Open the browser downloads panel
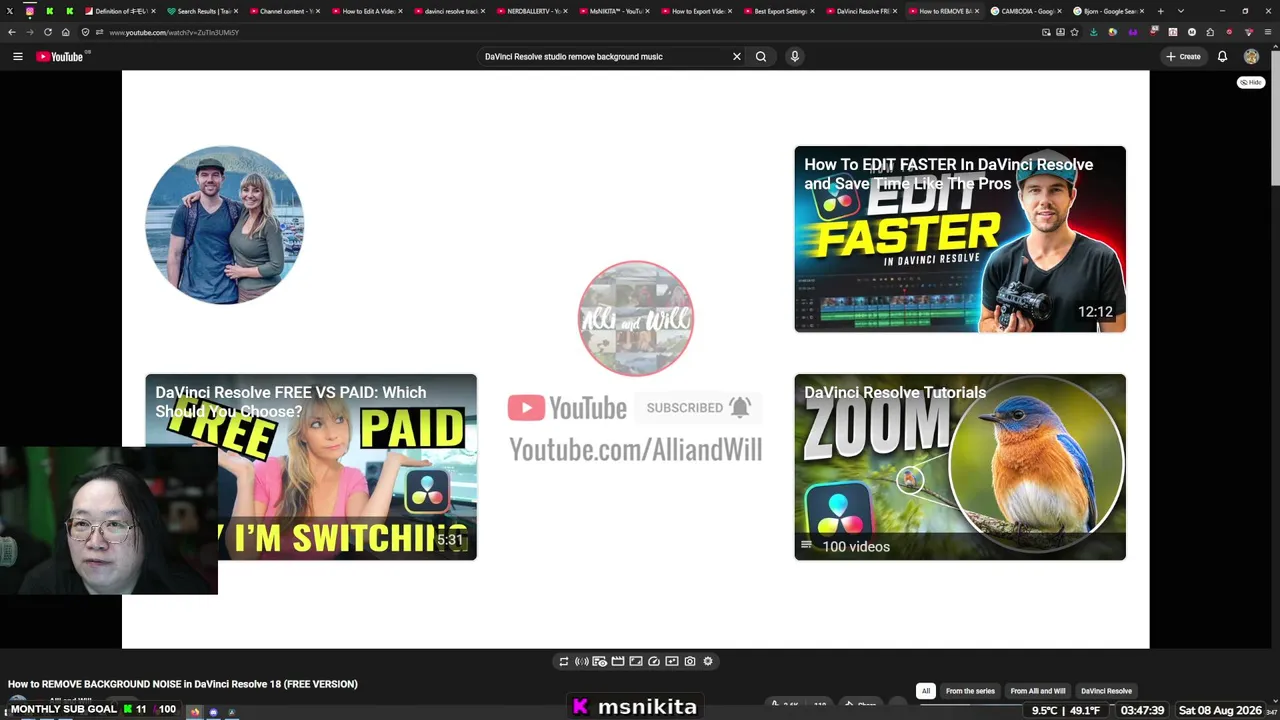The image size is (1280, 720). coord(1093,32)
